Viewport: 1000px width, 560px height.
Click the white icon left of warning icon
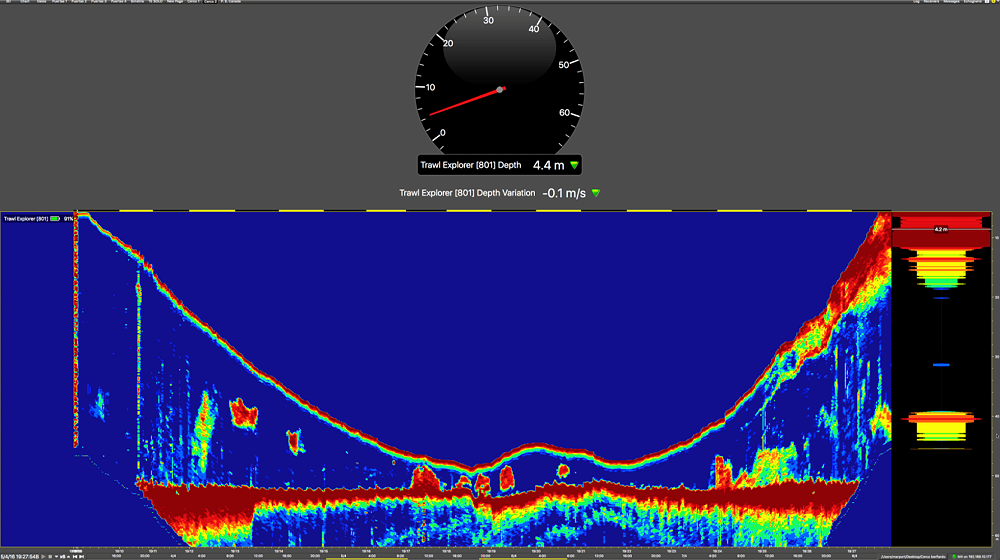coord(987,2)
